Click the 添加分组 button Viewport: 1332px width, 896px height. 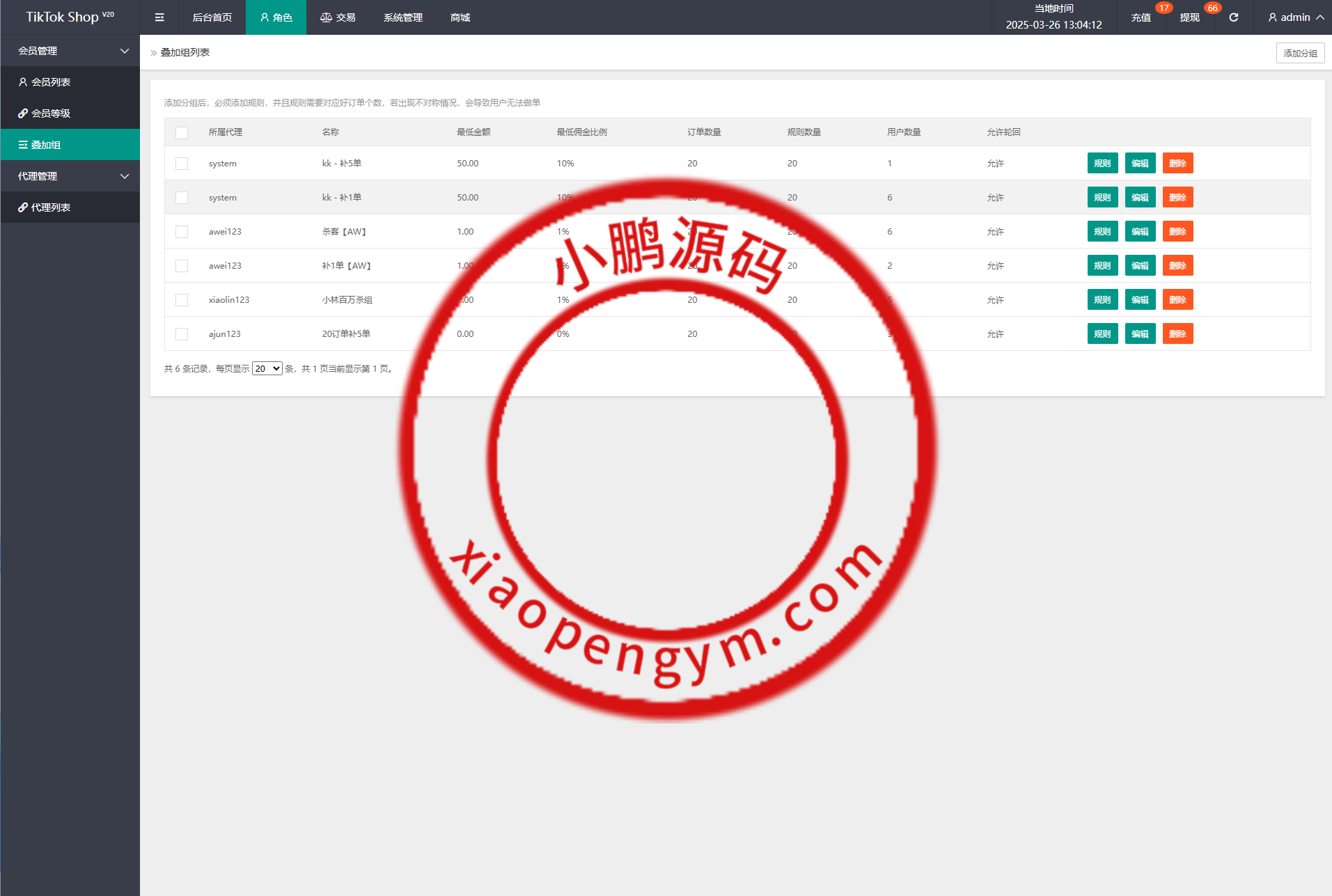click(1299, 53)
